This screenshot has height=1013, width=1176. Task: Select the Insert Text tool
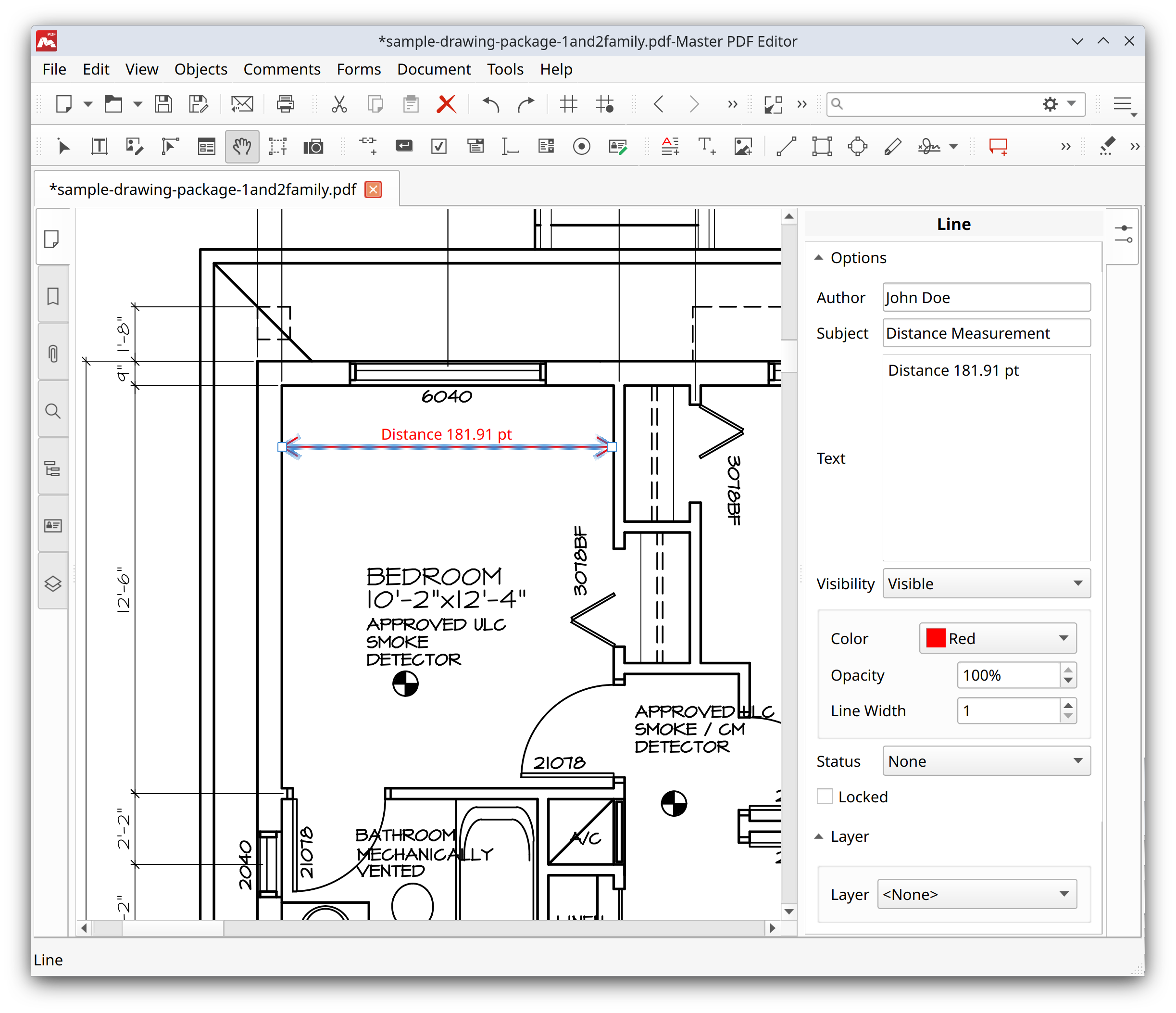click(x=707, y=147)
